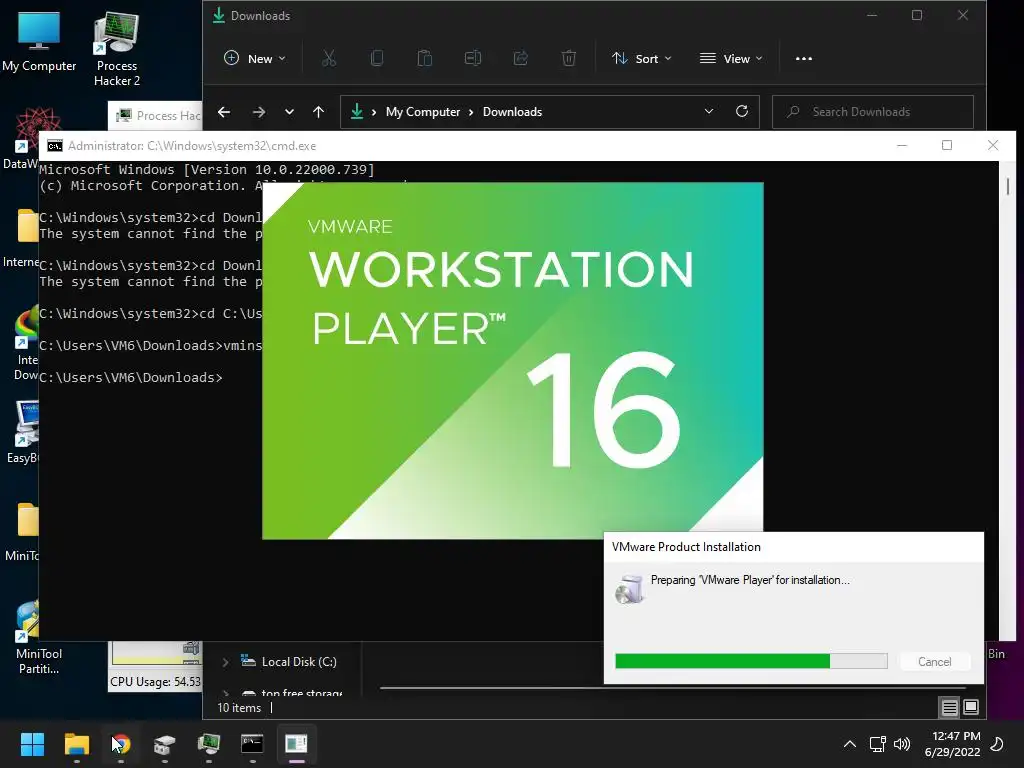Click the Paste icon in Downloads toolbar
Image resolution: width=1024 pixels, height=768 pixels.
(424, 58)
